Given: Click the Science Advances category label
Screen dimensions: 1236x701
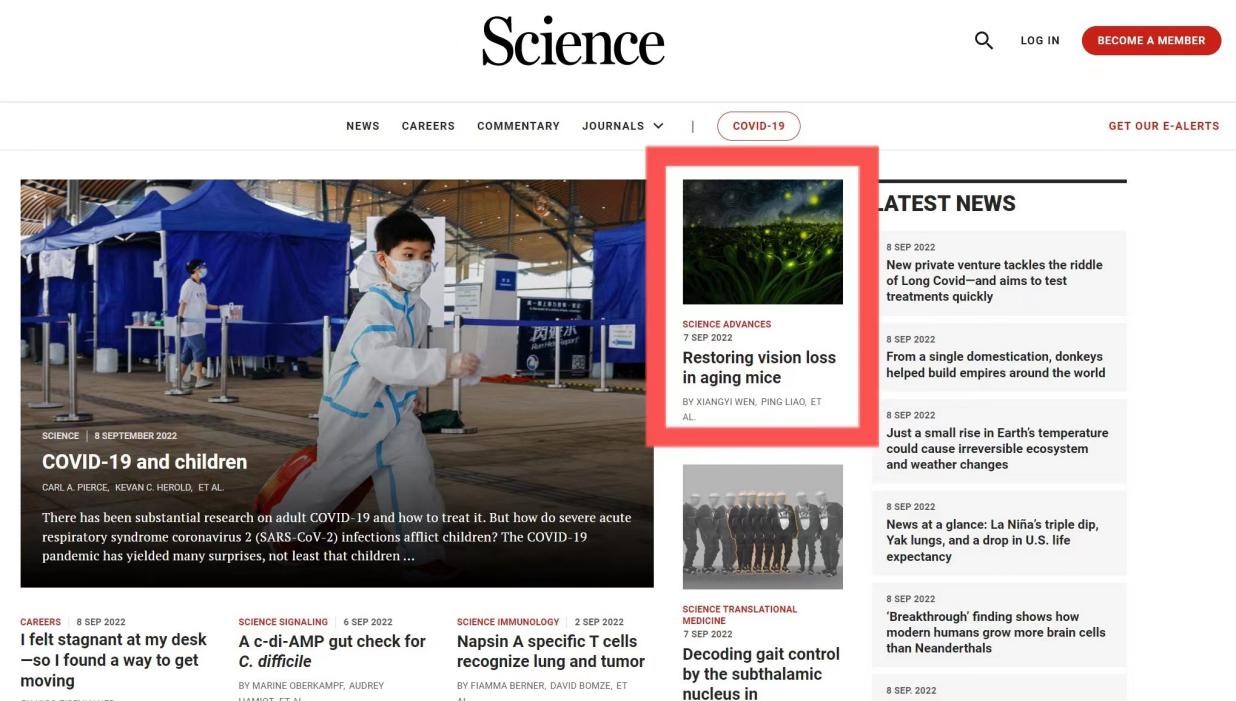Looking at the screenshot, I should click(727, 324).
